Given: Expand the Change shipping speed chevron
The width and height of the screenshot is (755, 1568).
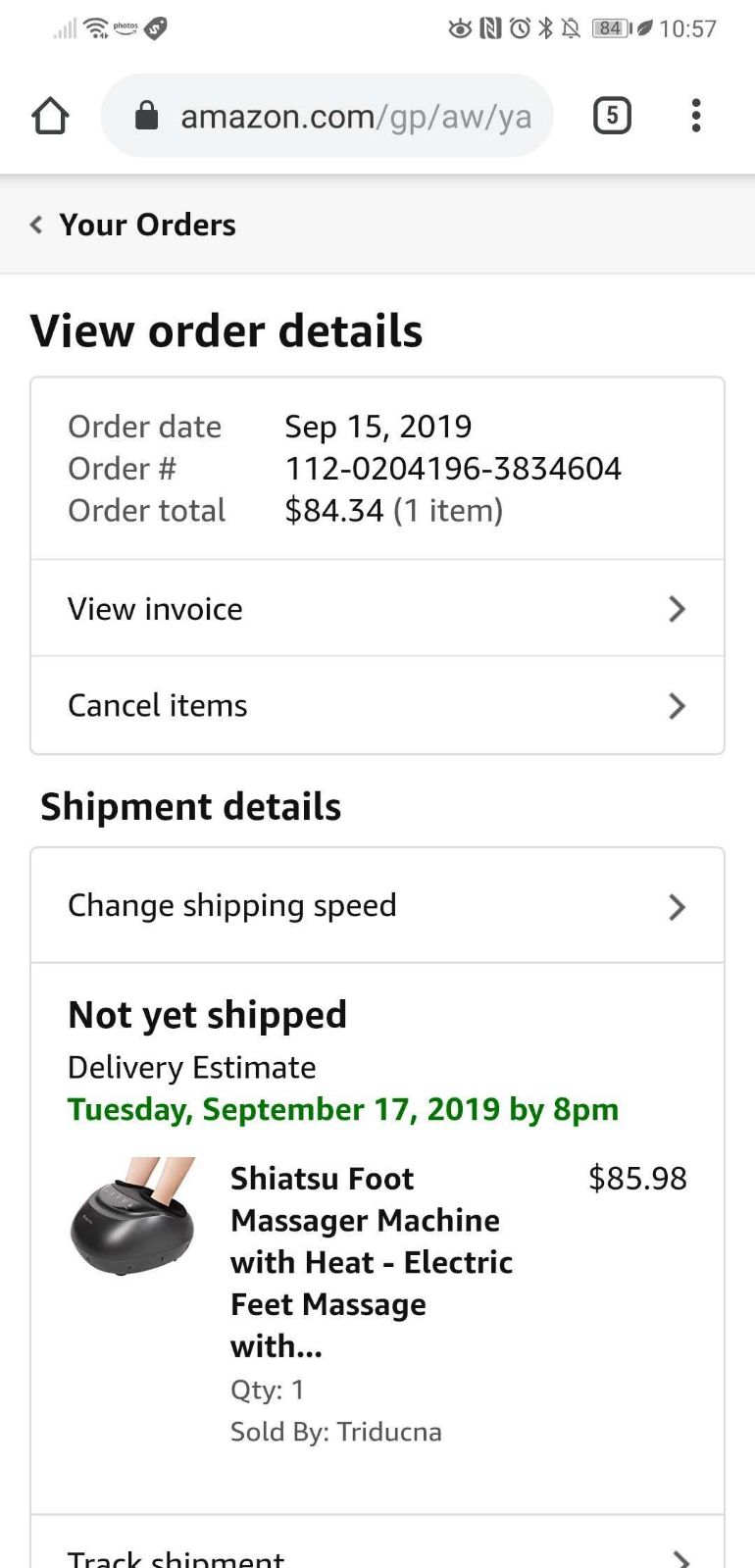Looking at the screenshot, I should pos(677,907).
